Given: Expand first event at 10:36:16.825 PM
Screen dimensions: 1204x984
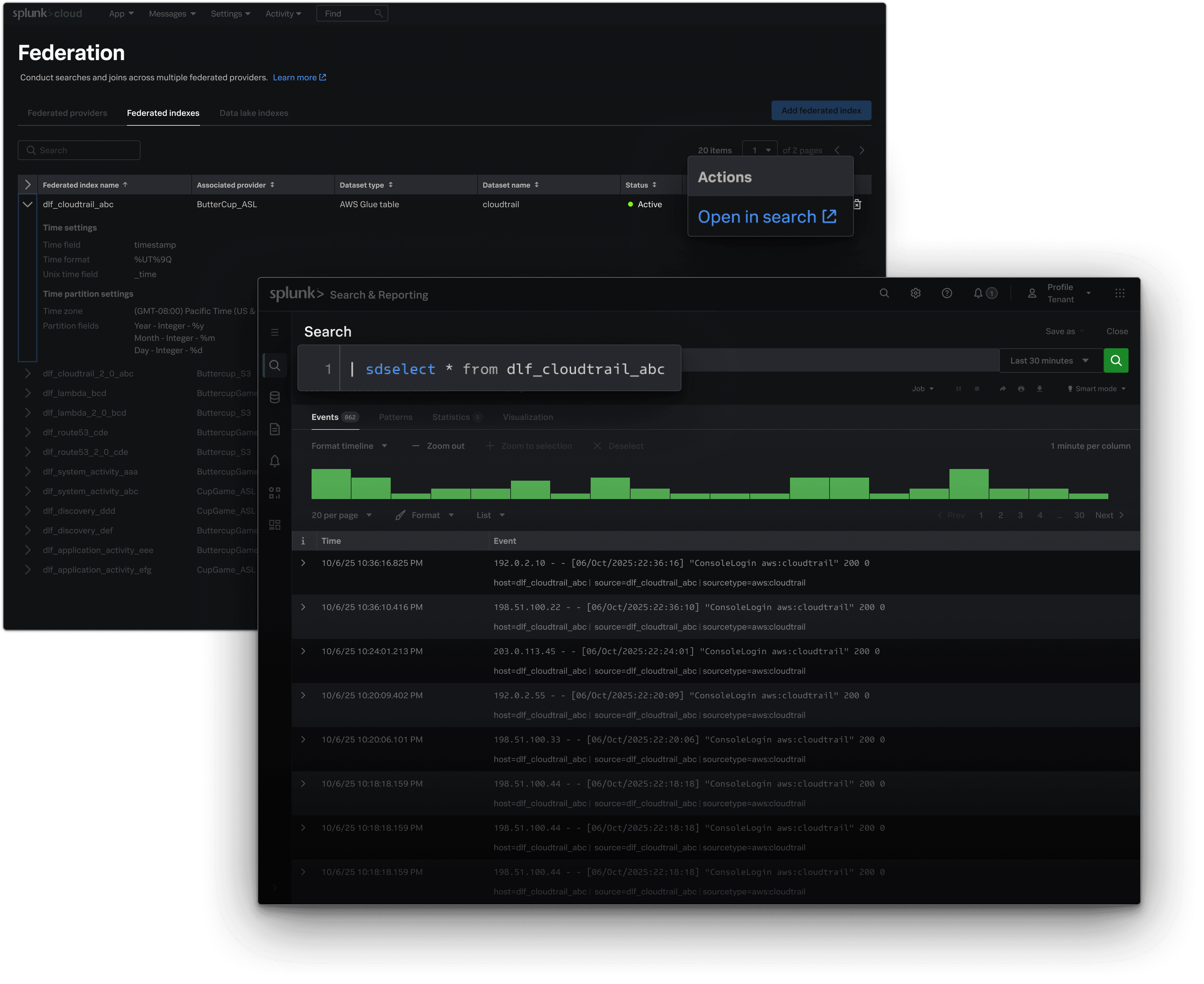Looking at the screenshot, I should [303, 563].
